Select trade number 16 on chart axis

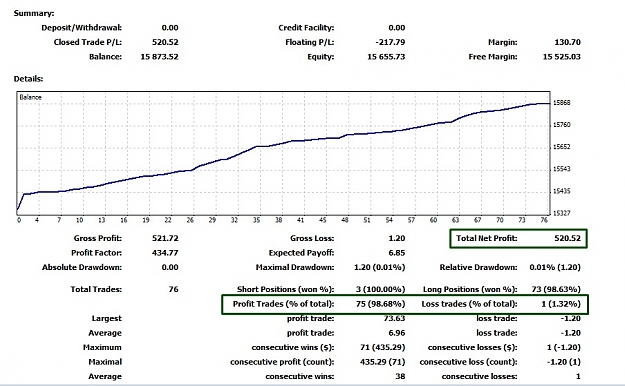pos(124,220)
